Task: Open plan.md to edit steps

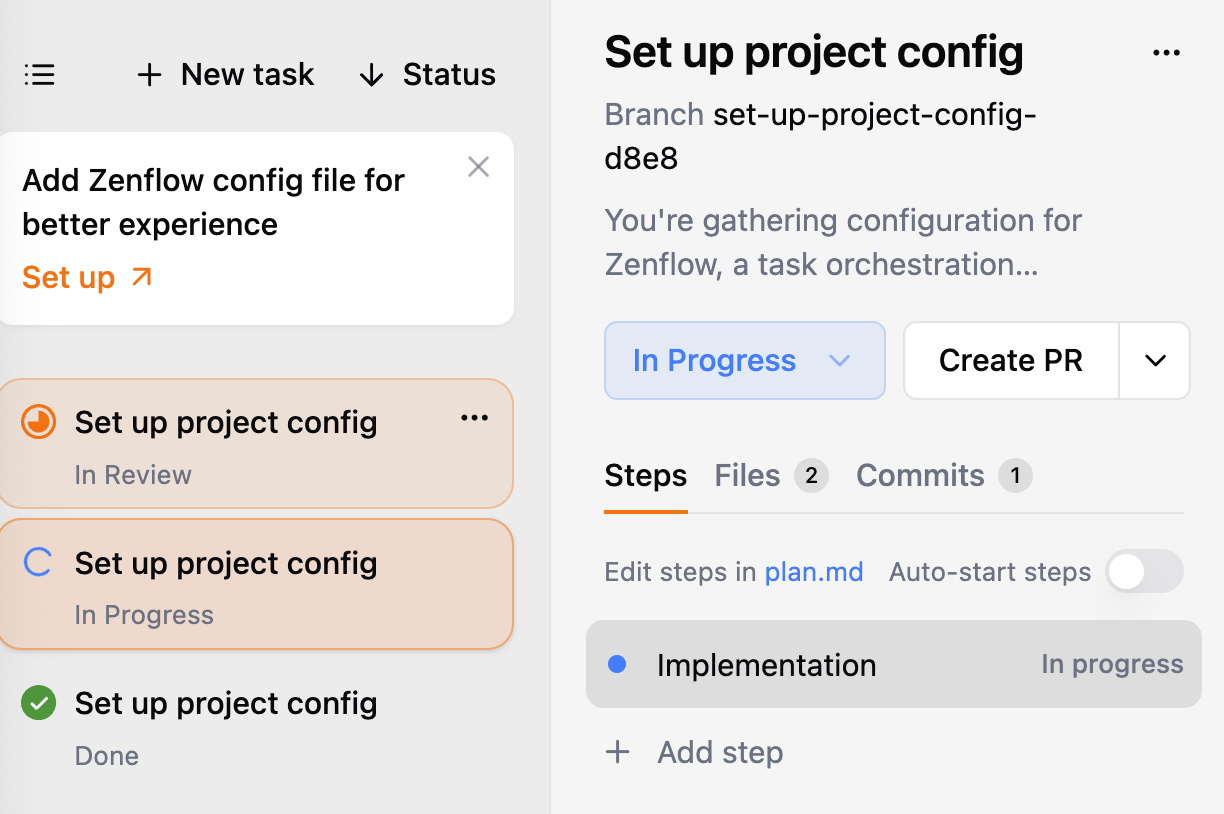Action: click(814, 571)
